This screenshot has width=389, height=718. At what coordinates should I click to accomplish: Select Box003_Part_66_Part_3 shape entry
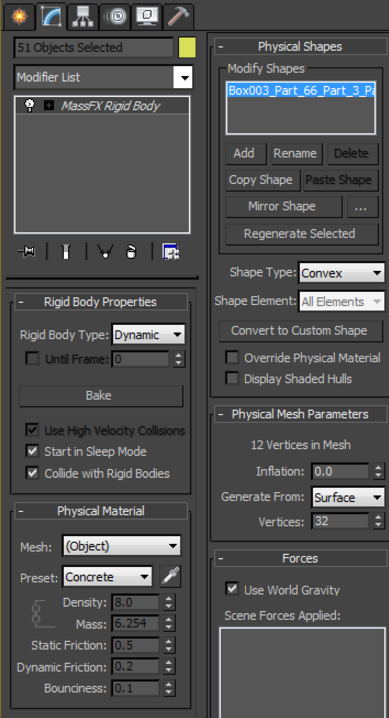click(301, 90)
